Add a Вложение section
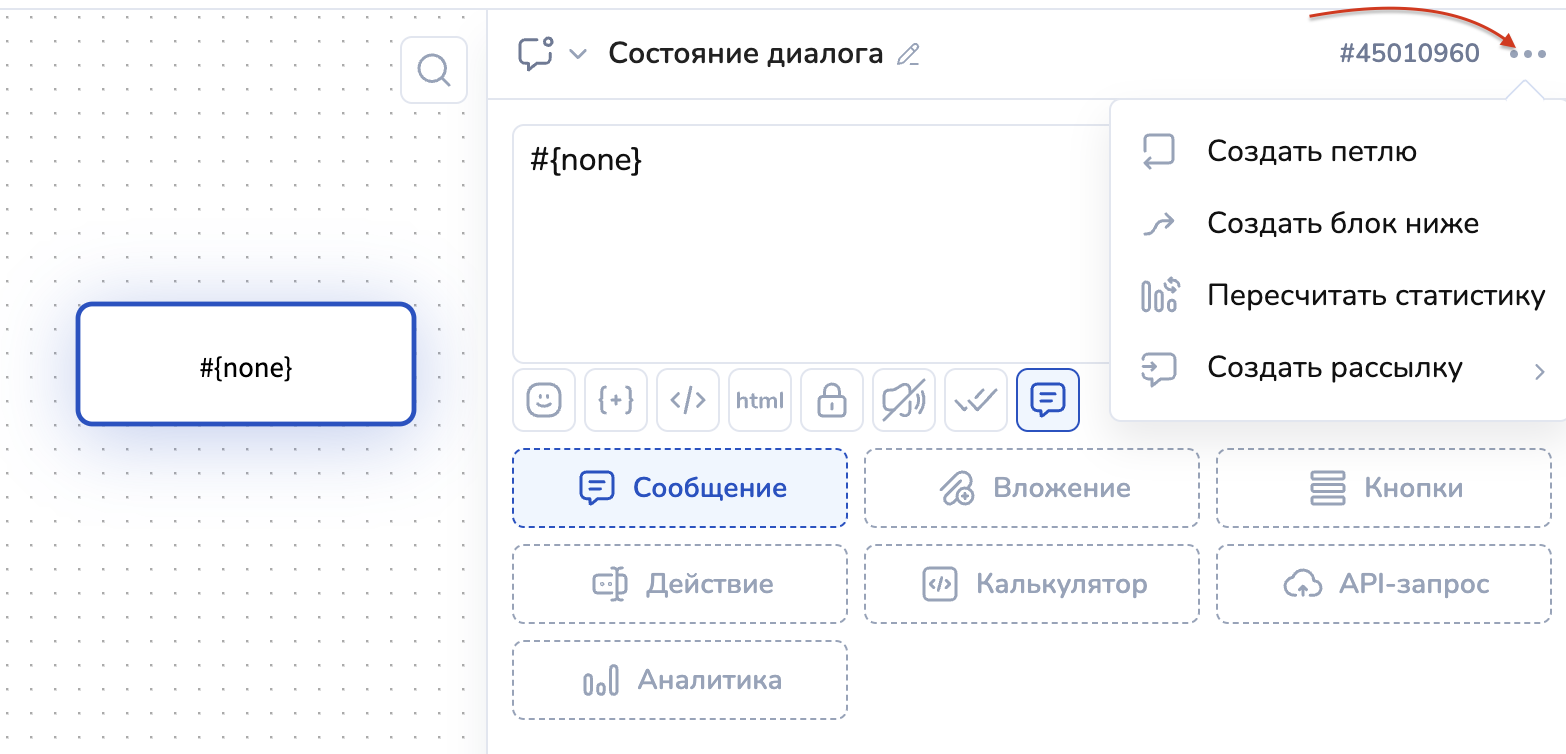The width and height of the screenshot is (1566, 754). (x=1031, y=488)
